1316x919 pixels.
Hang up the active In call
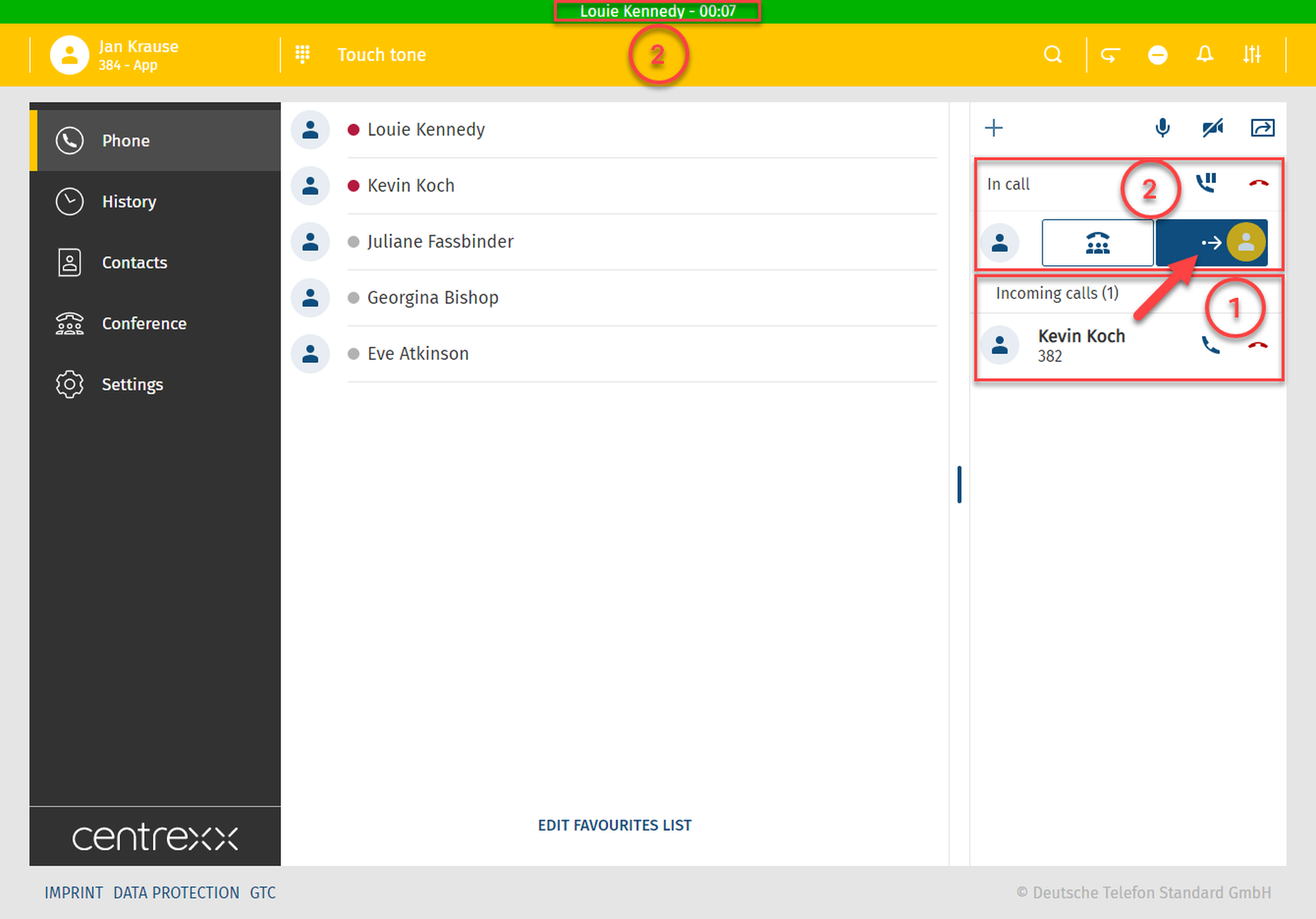tap(1258, 184)
